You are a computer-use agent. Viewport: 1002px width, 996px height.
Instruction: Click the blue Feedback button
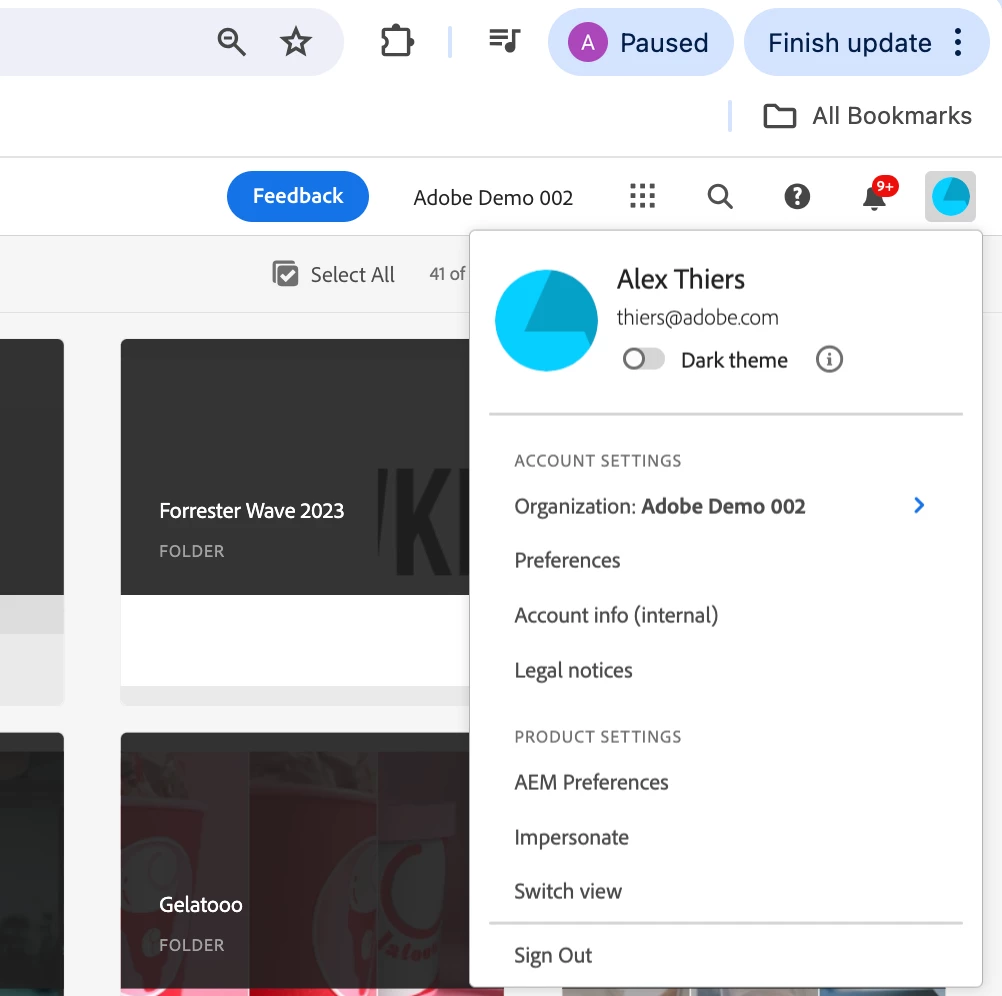298,196
